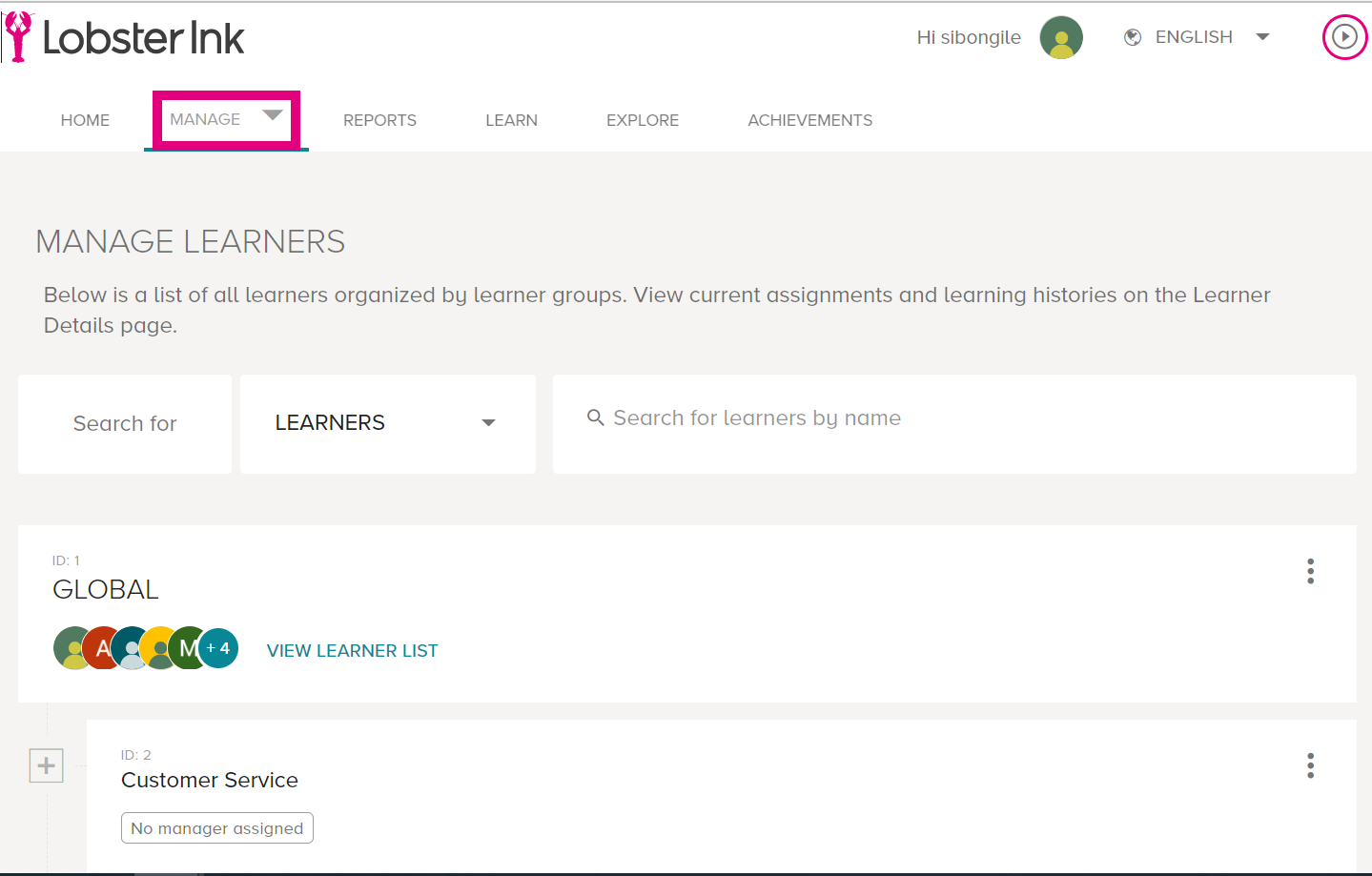This screenshot has height=876, width=1372.
Task: Navigate to the EXPLORE tab
Action: point(643,120)
